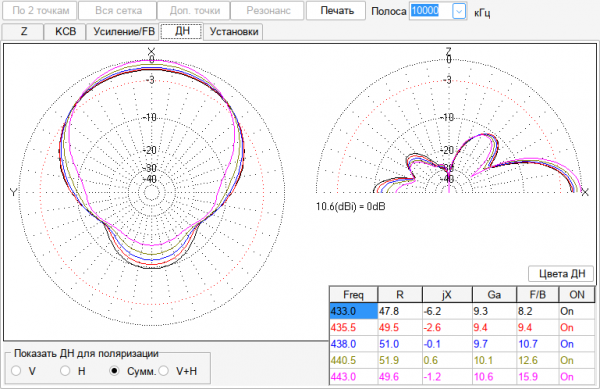Click R value 51.0
This screenshot has width=600, height=389.
(x=400, y=344)
